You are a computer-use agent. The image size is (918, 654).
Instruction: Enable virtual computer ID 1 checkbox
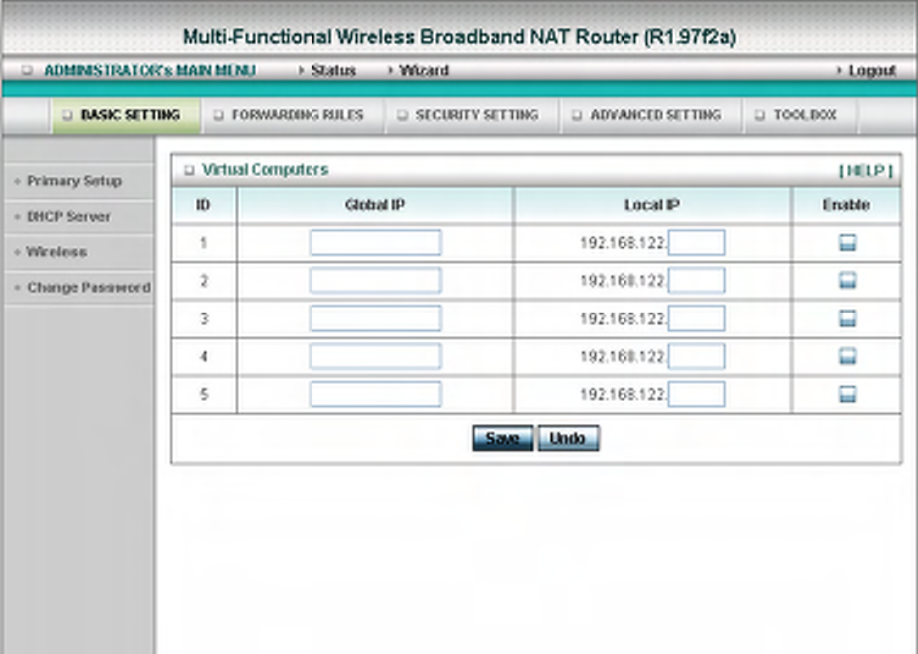click(847, 242)
